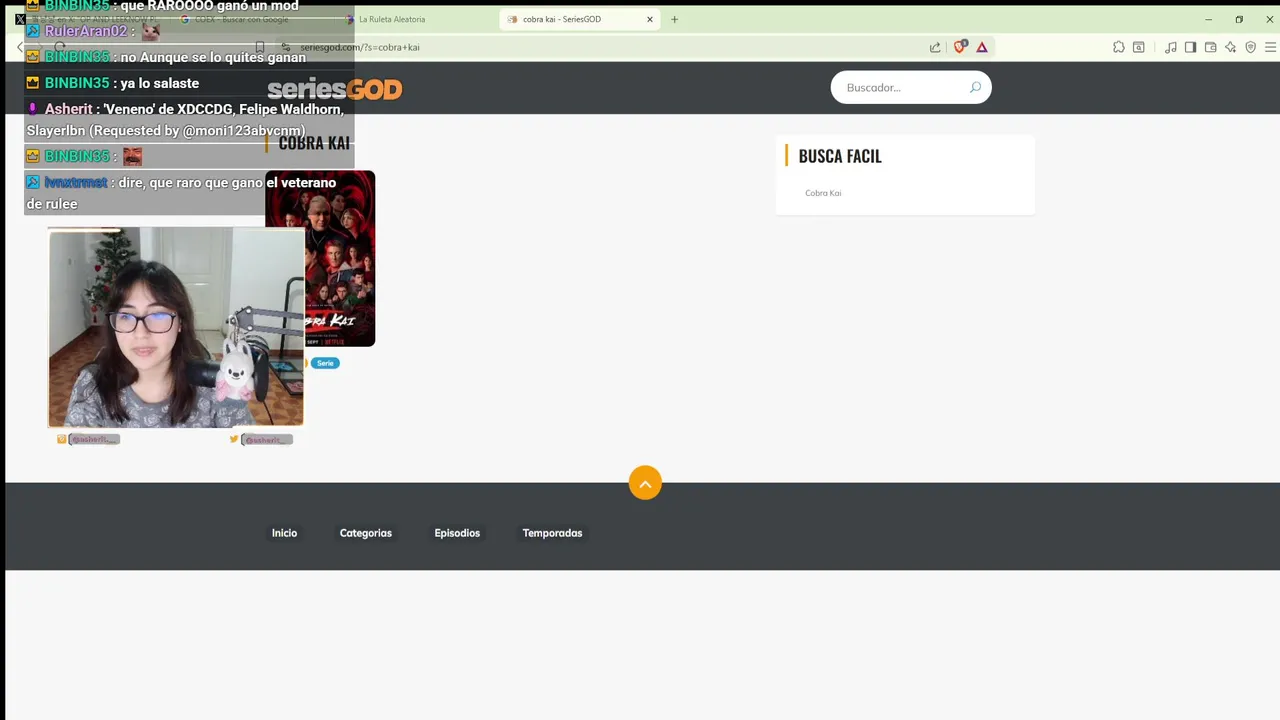Open Categorias footer link
This screenshot has width=1280, height=720.
[366, 533]
